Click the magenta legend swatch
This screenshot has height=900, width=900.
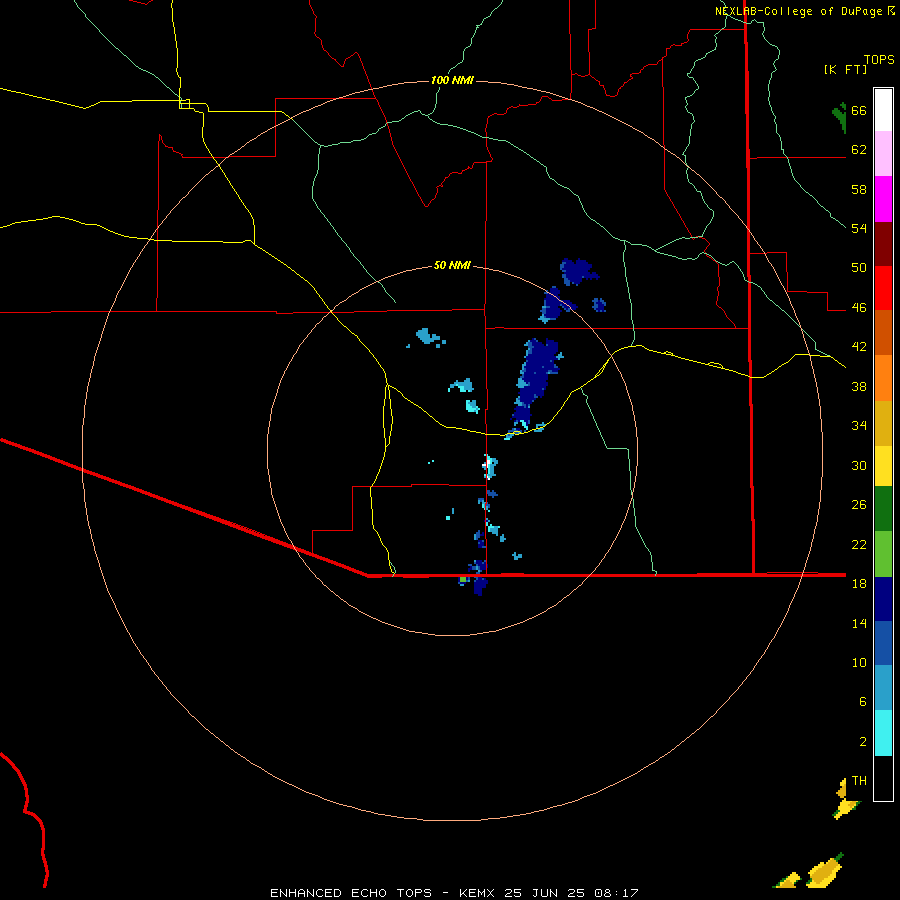[883, 199]
